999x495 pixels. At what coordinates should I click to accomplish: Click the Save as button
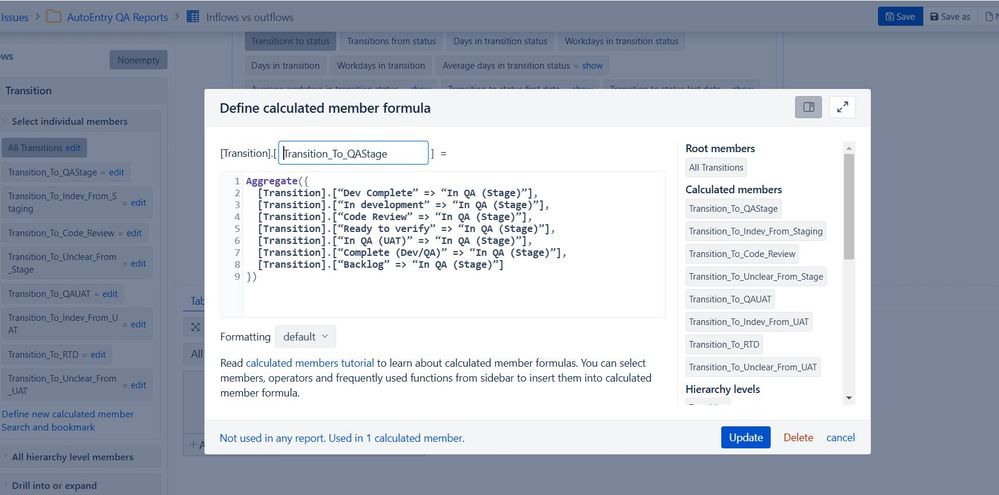tap(950, 17)
